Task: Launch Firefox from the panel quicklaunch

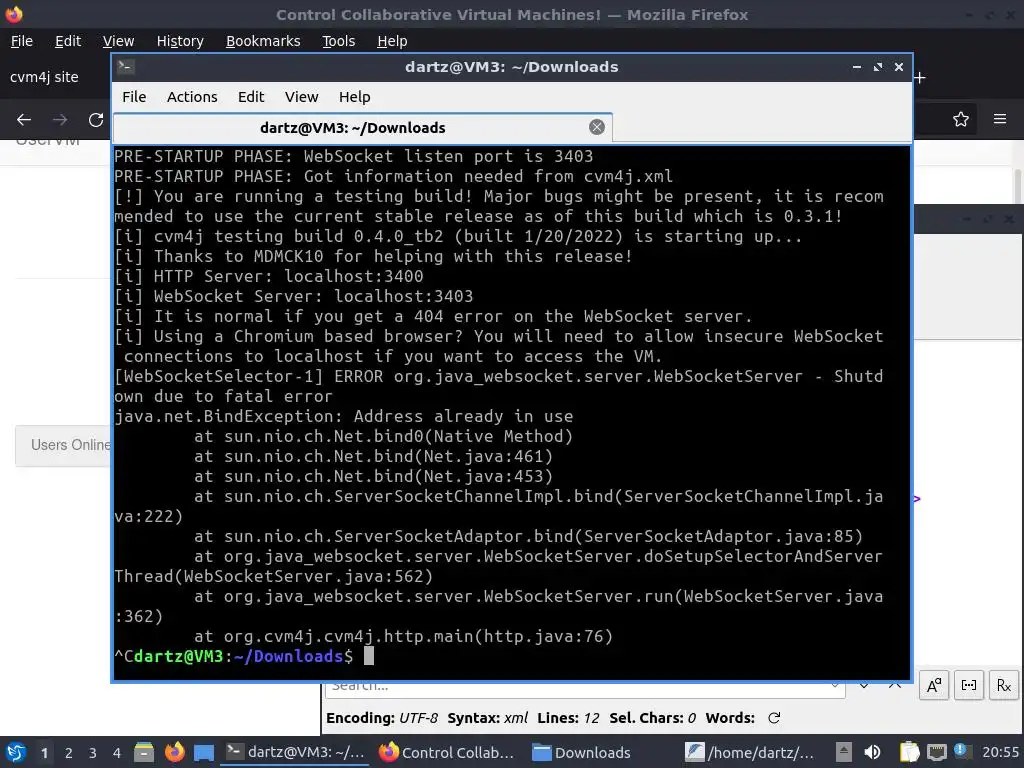Action: (174, 752)
